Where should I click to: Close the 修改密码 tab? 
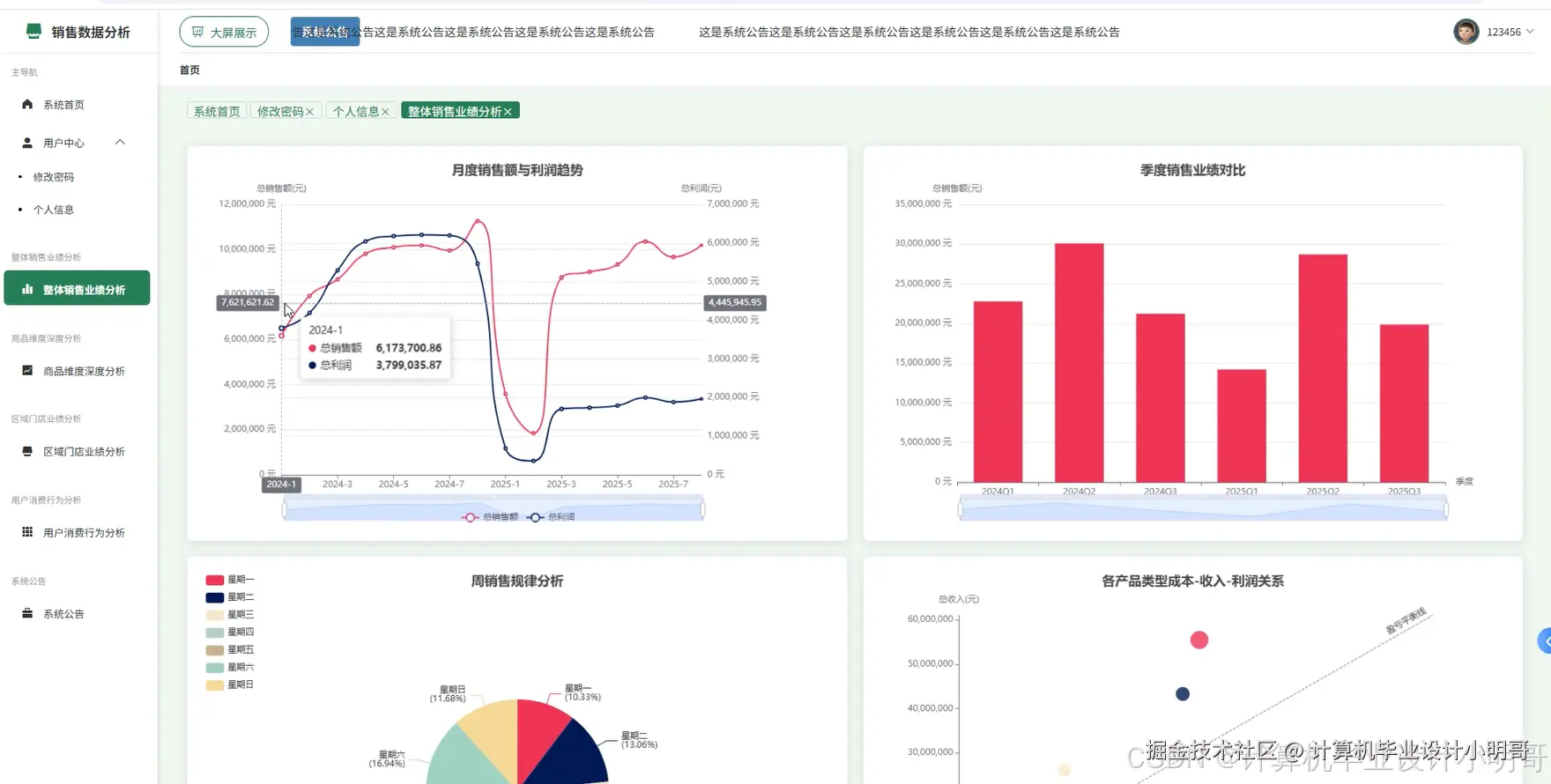tap(309, 112)
